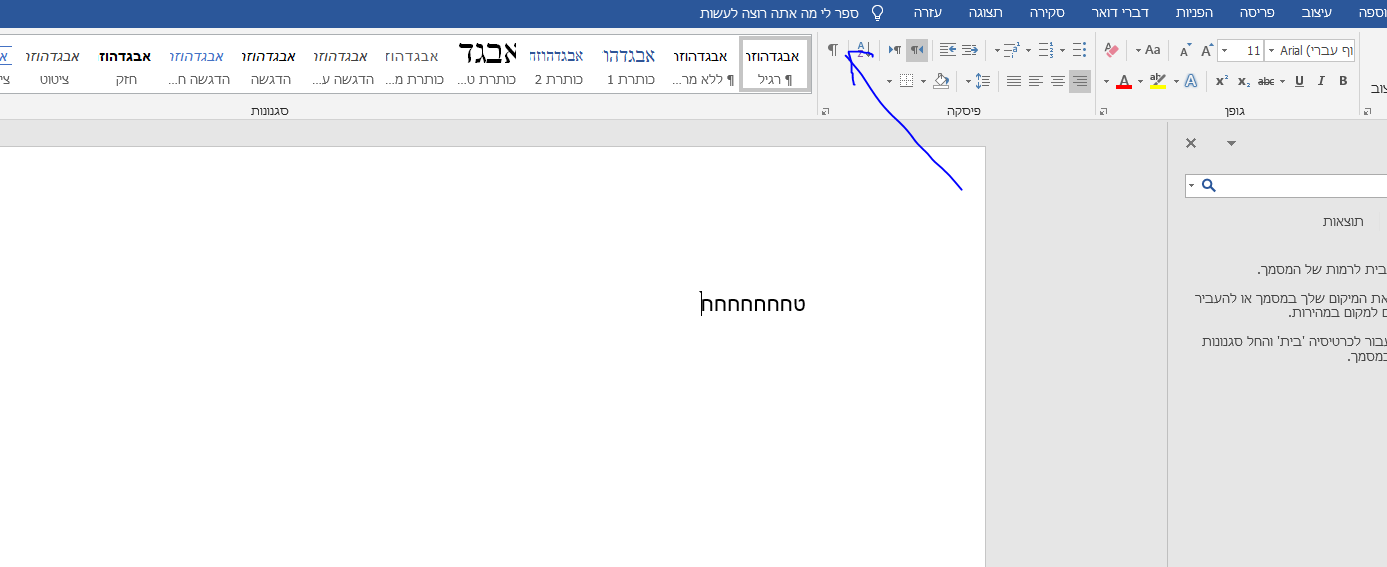The height and width of the screenshot is (567, 1387).
Task: Decrease font size with shrink font icon
Action: tap(1185, 50)
